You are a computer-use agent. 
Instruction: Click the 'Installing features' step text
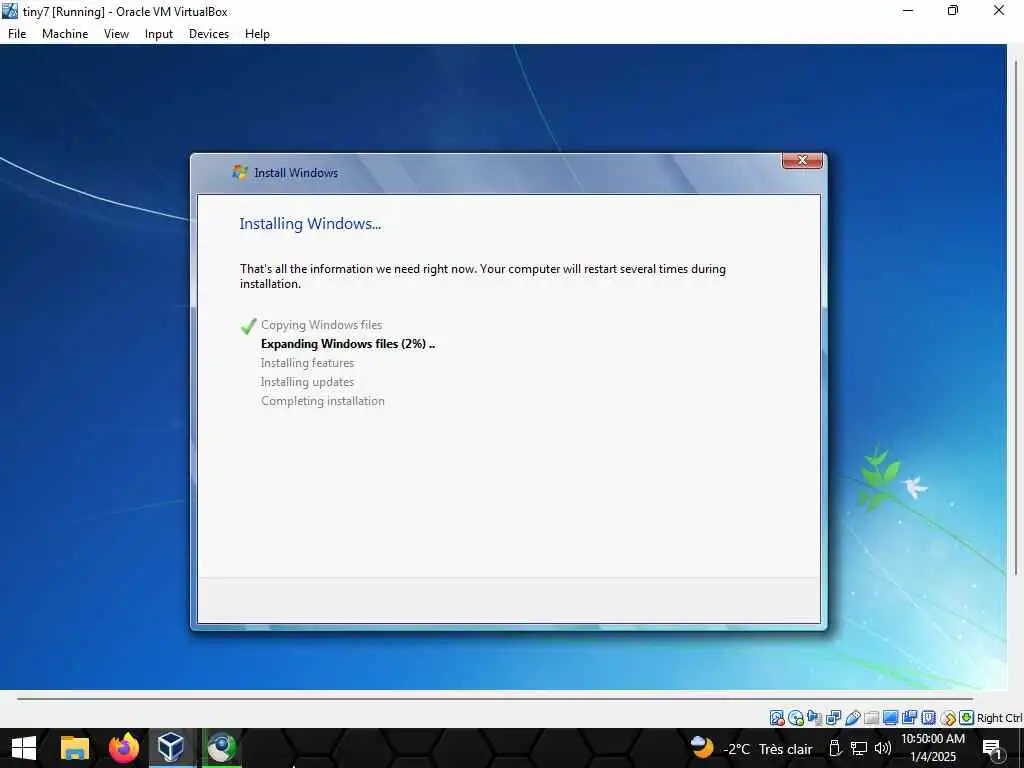coord(307,362)
